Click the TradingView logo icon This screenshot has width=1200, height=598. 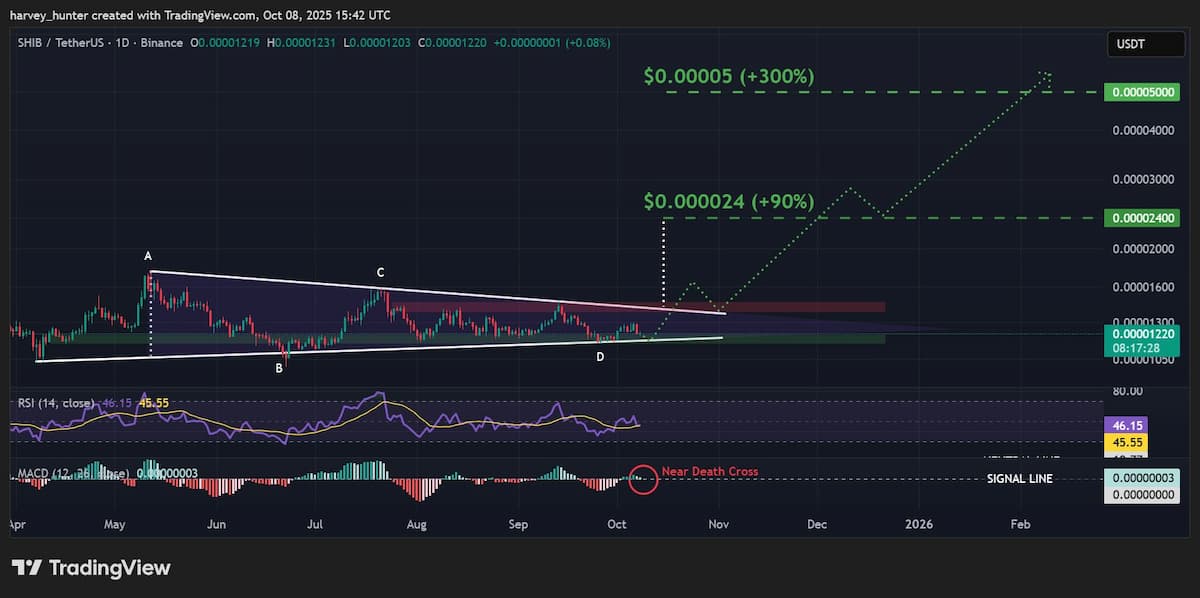click(x=27, y=568)
